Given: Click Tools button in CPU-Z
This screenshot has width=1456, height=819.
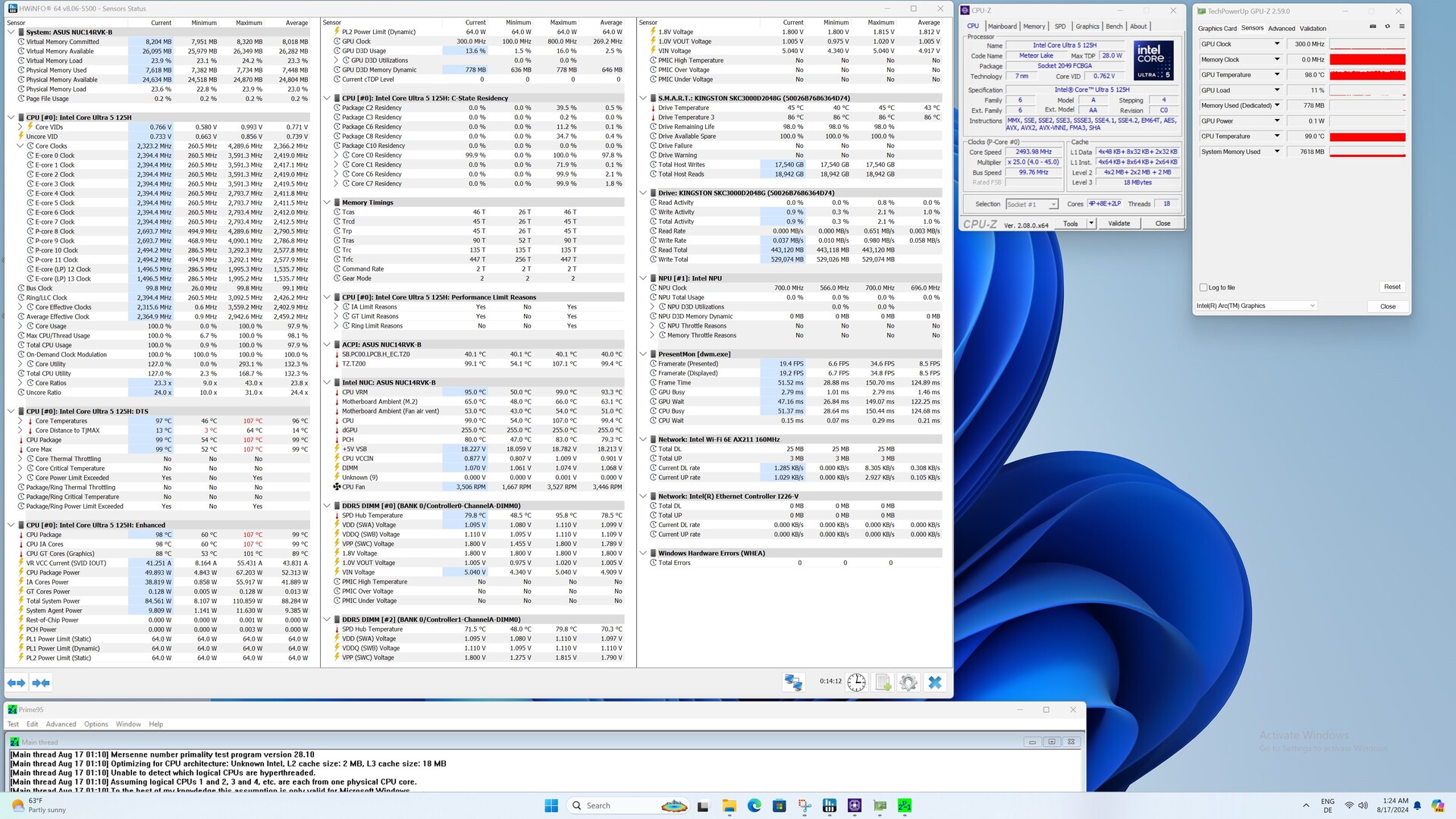Looking at the screenshot, I should (1070, 224).
